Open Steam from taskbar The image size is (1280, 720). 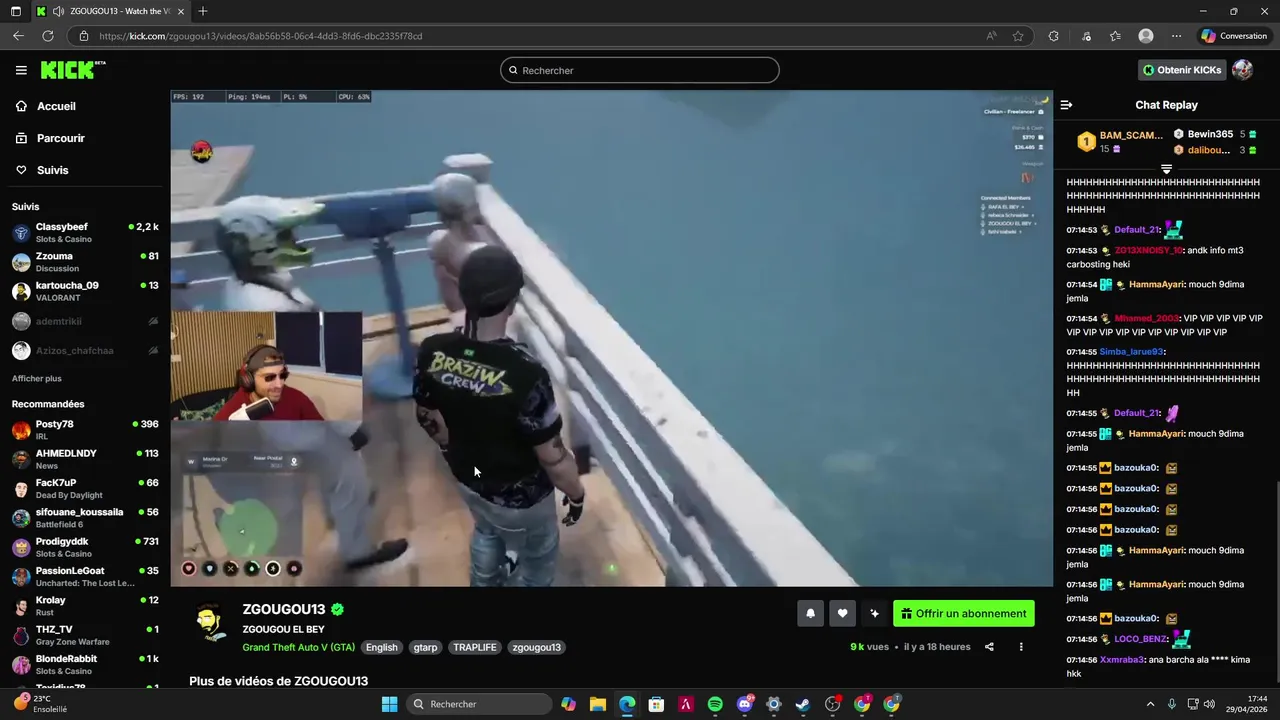point(803,704)
